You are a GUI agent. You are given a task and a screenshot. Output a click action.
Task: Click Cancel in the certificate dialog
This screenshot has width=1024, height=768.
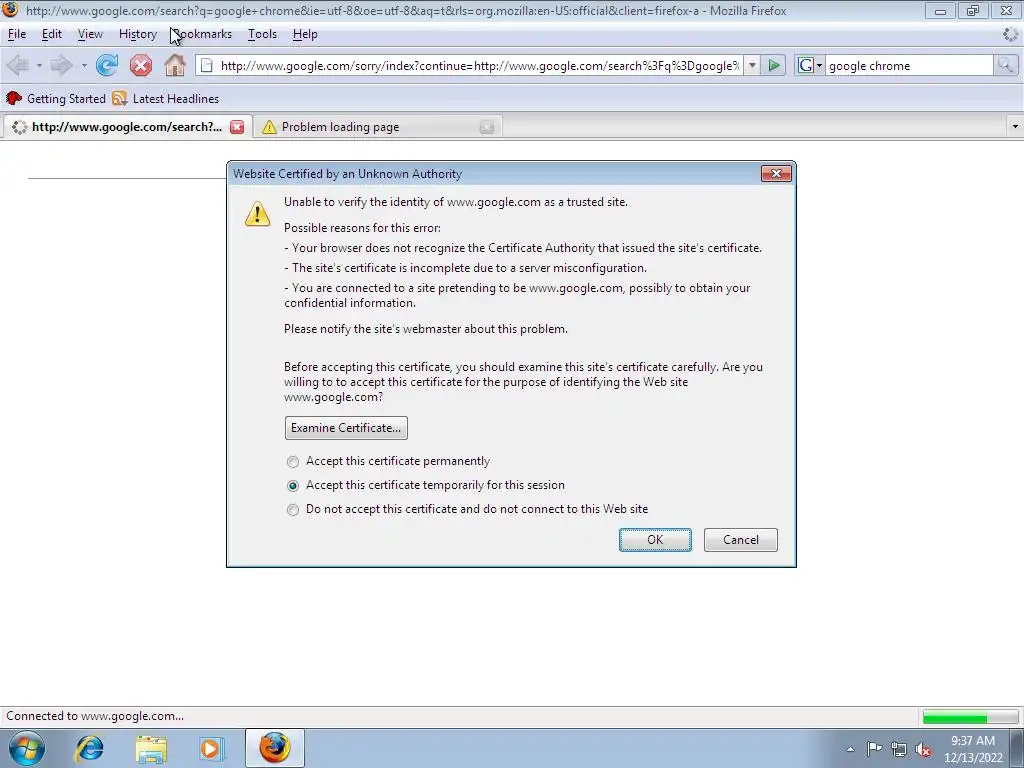coord(741,540)
